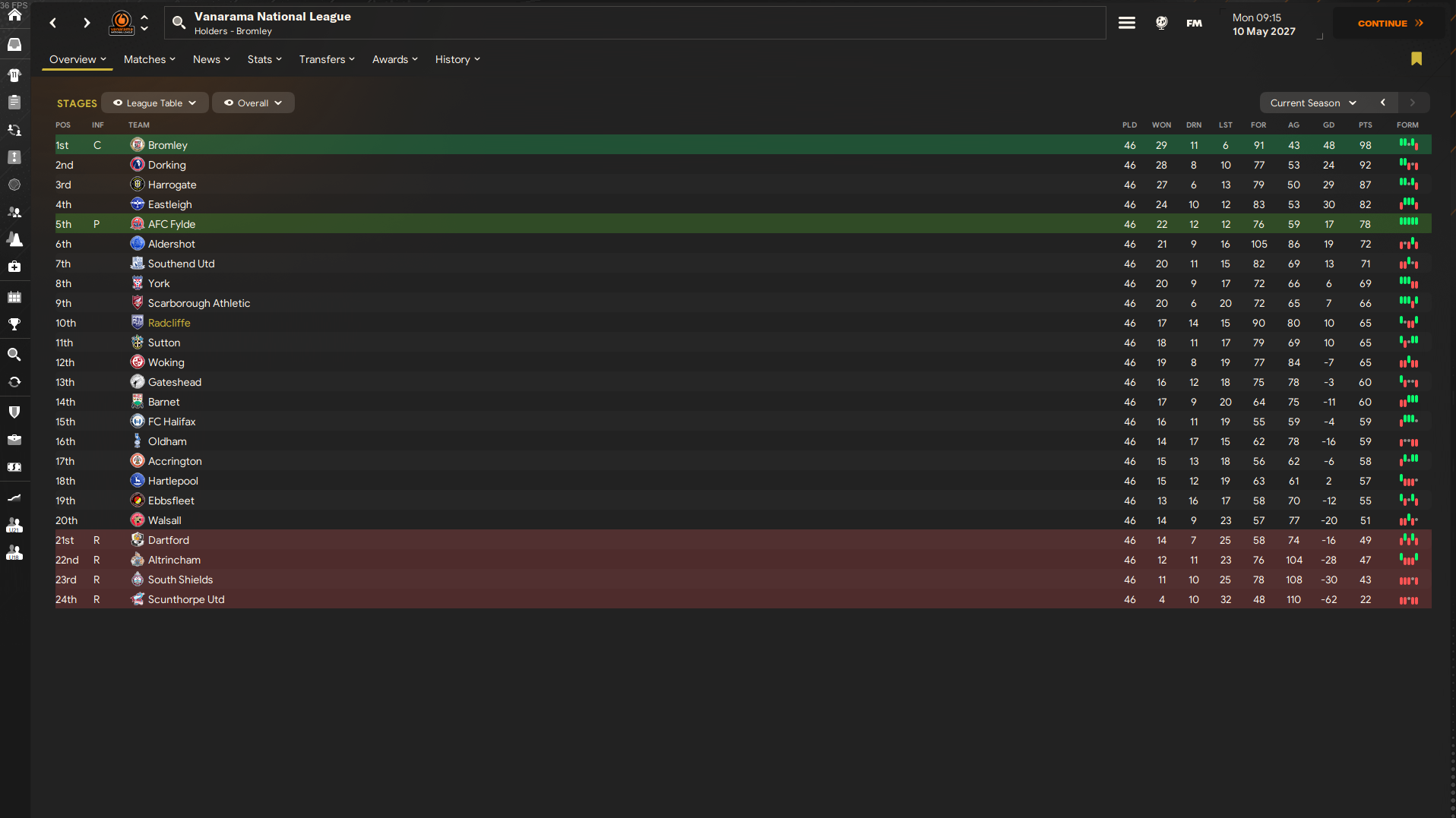Open the U21 squad icon
This screenshot has height=818, width=1456.
point(14,526)
